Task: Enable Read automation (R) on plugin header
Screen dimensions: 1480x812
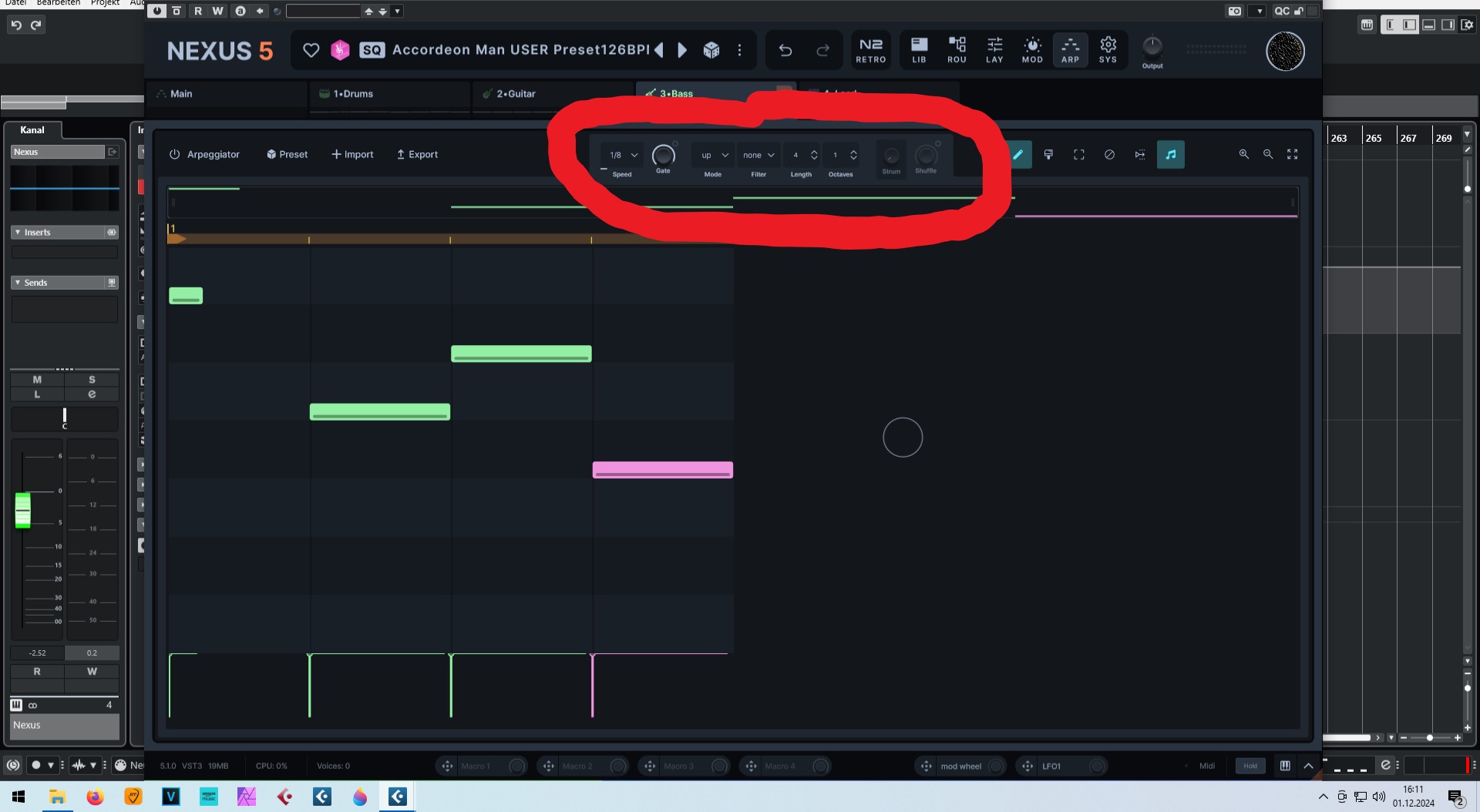Action: click(198, 11)
